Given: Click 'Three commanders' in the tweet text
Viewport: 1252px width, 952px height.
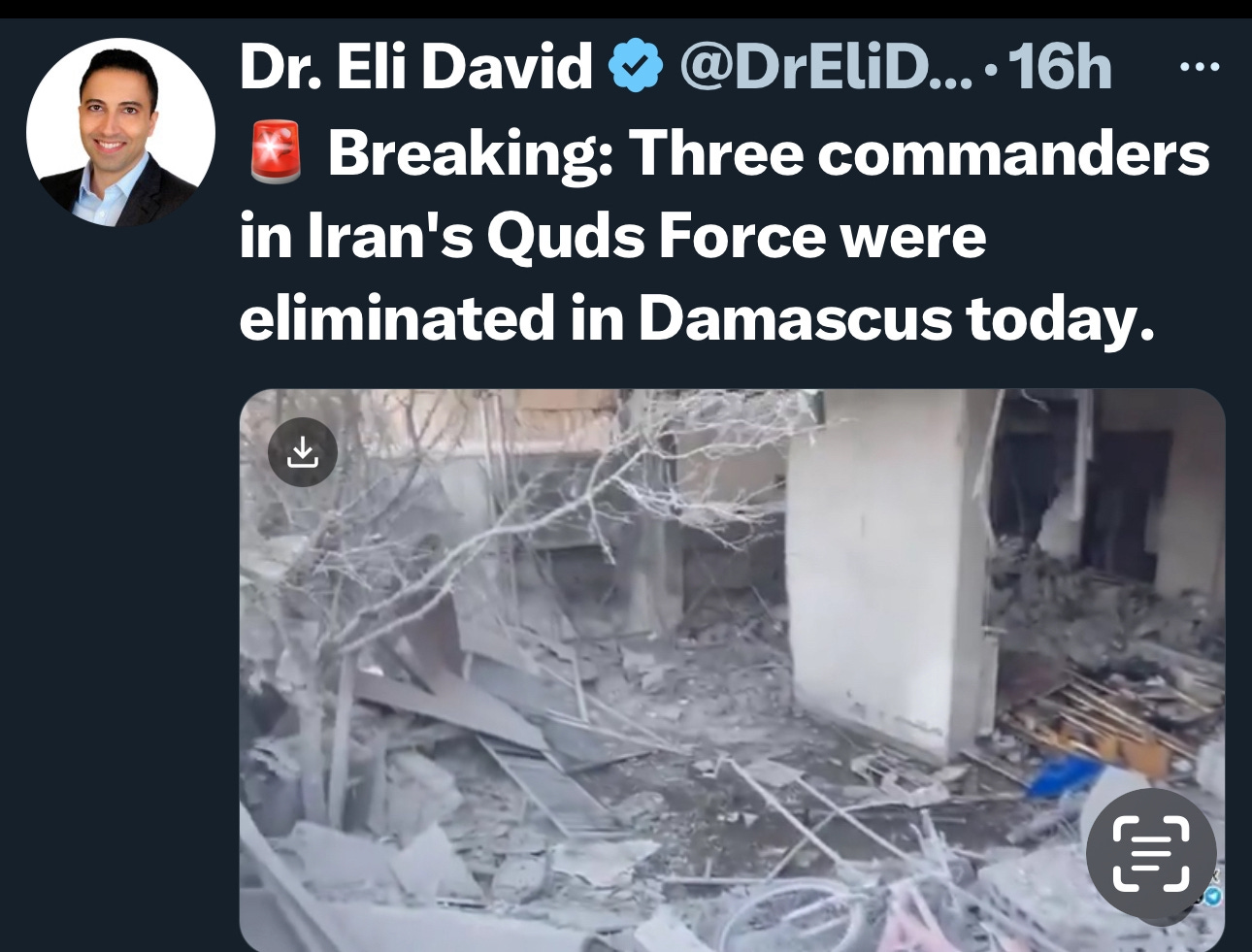Looking at the screenshot, I should coord(919,153).
